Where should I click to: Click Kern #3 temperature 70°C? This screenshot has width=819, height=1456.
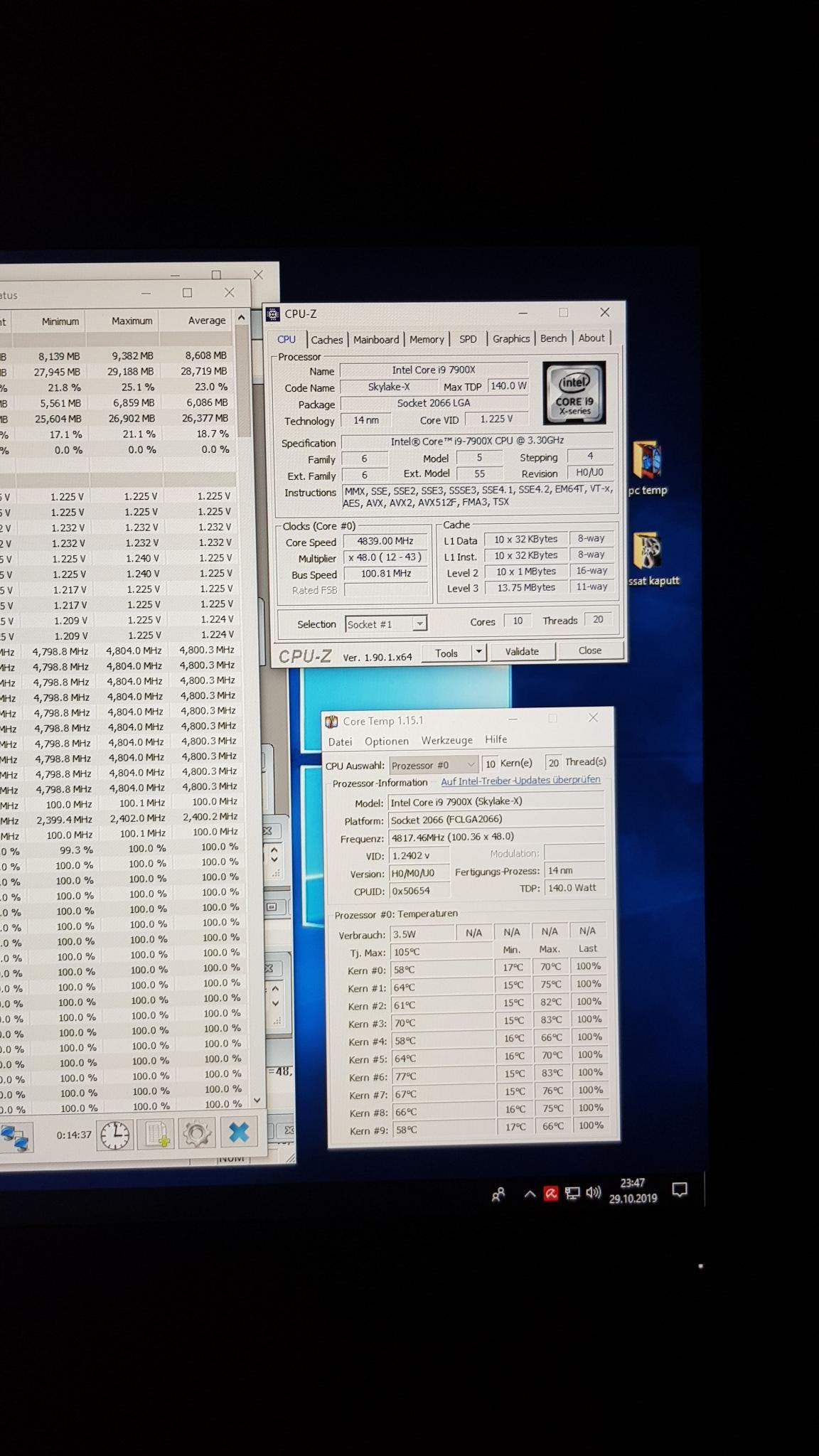pos(441,1023)
